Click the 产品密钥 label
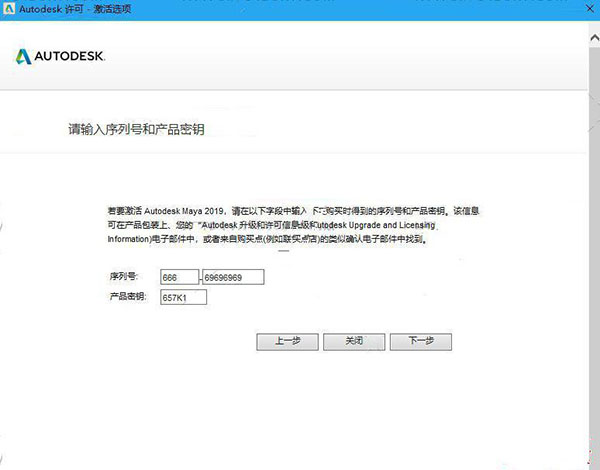 (128, 296)
